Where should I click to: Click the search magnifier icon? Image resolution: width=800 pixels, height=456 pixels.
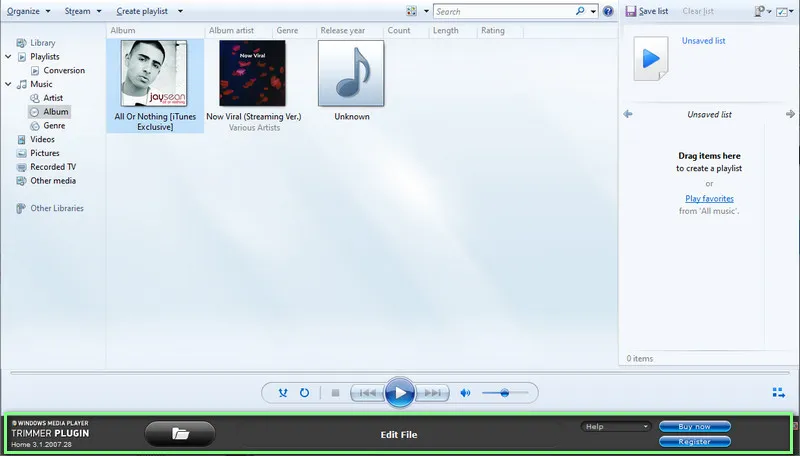click(x=580, y=11)
